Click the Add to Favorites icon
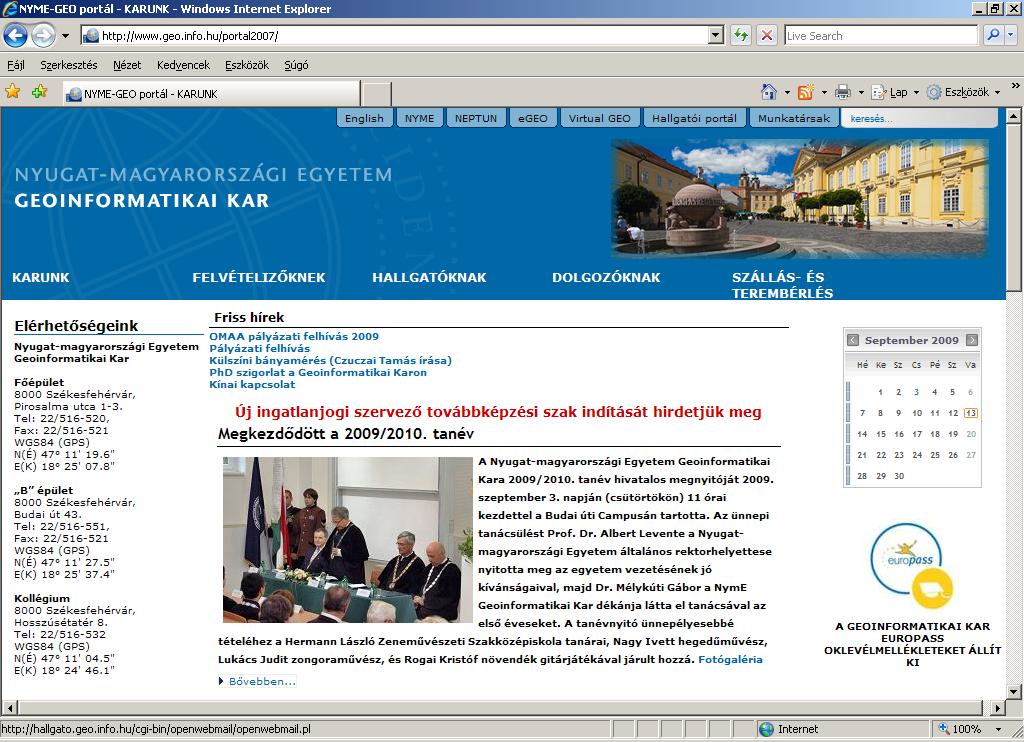The image size is (1024, 742). point(39,91)
